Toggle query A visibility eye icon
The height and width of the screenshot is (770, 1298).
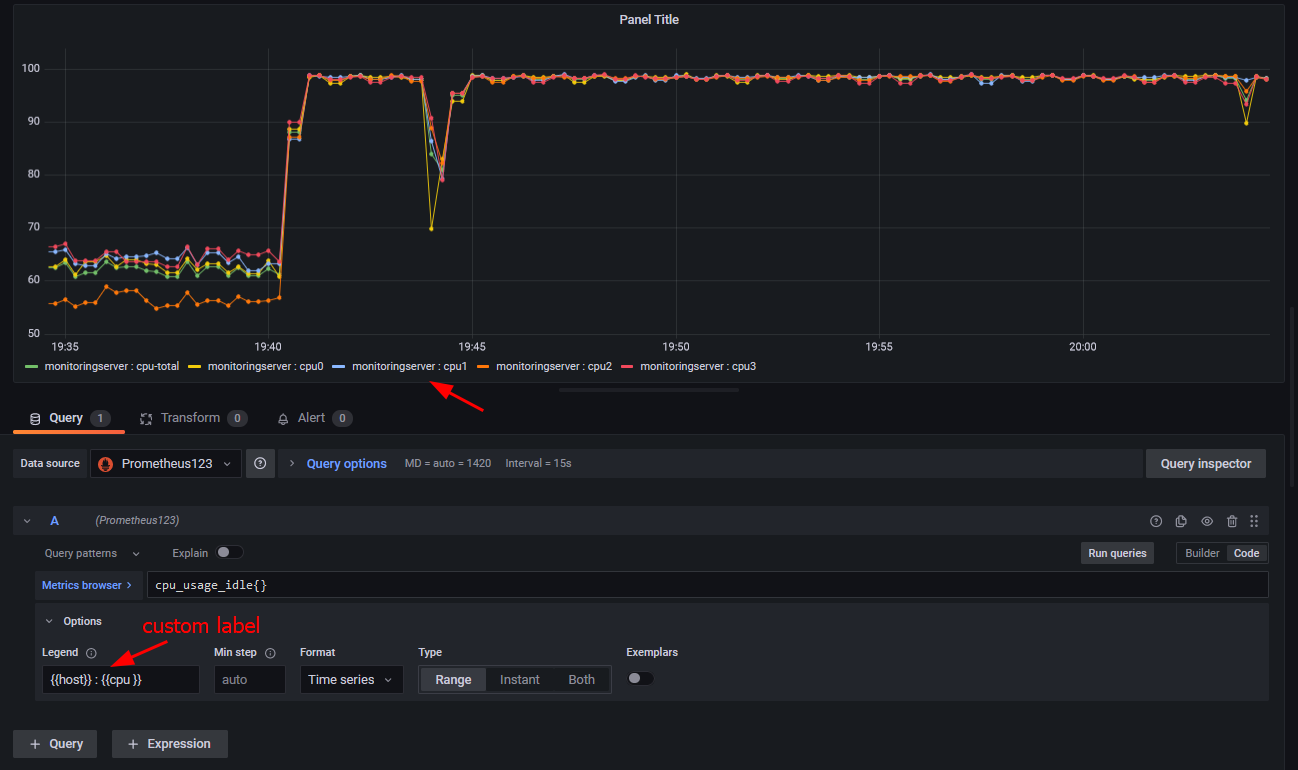1207,521
